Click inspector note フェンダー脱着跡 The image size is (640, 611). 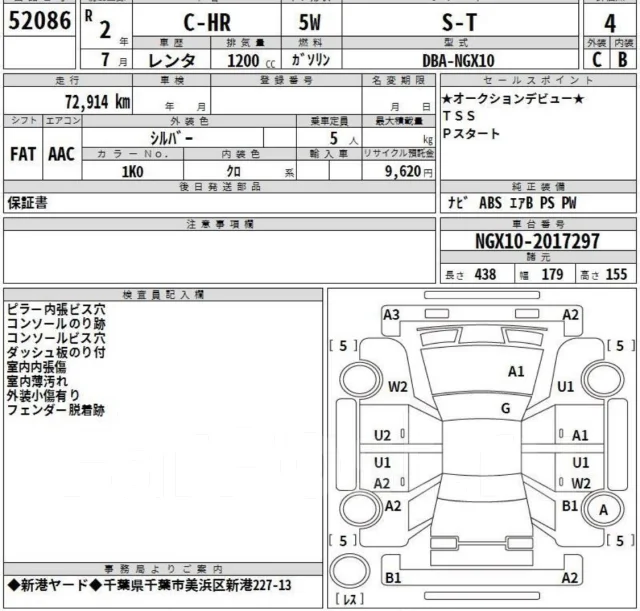56,410
